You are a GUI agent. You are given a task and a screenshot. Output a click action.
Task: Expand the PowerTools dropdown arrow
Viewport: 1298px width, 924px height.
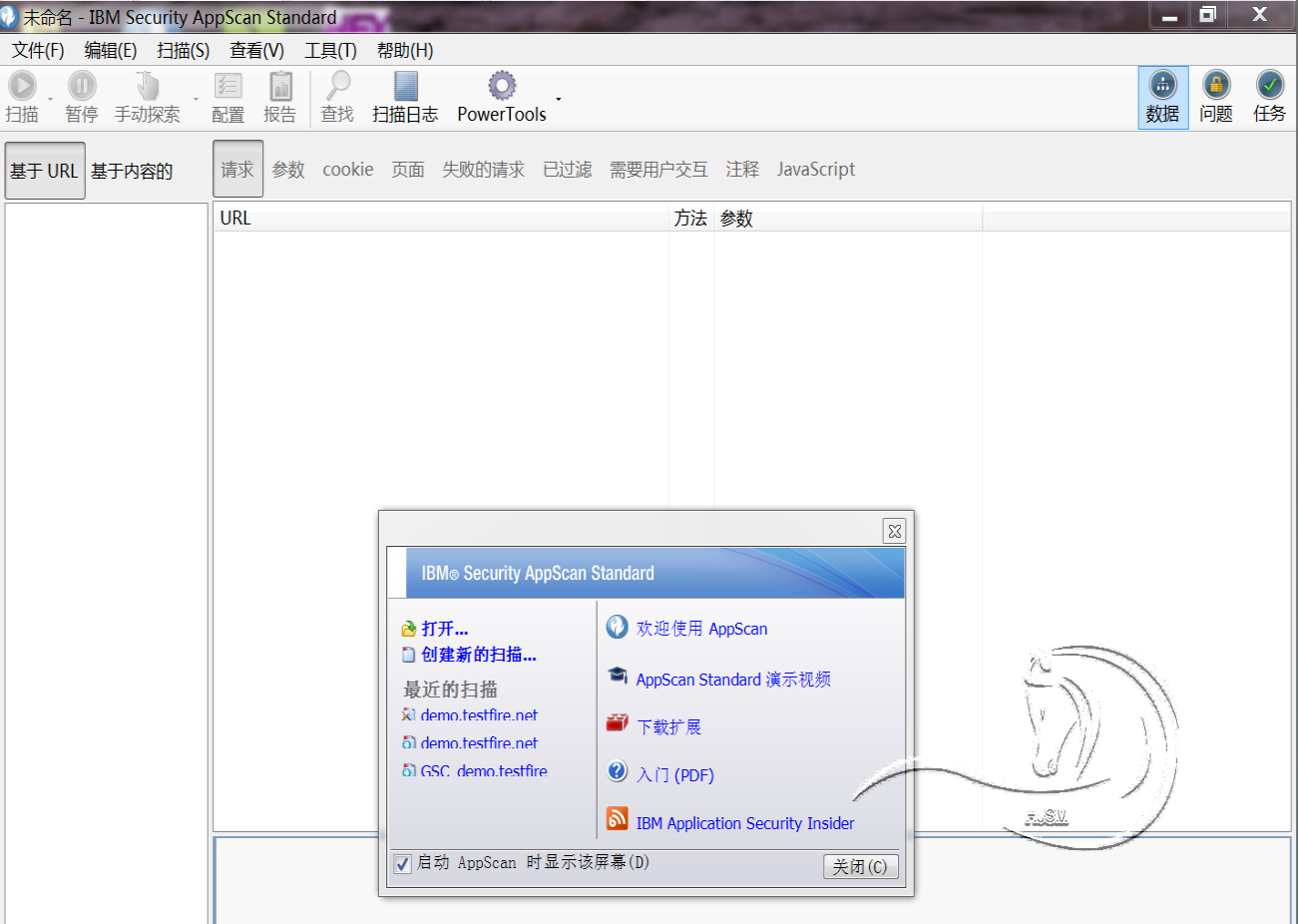[559, 99]
